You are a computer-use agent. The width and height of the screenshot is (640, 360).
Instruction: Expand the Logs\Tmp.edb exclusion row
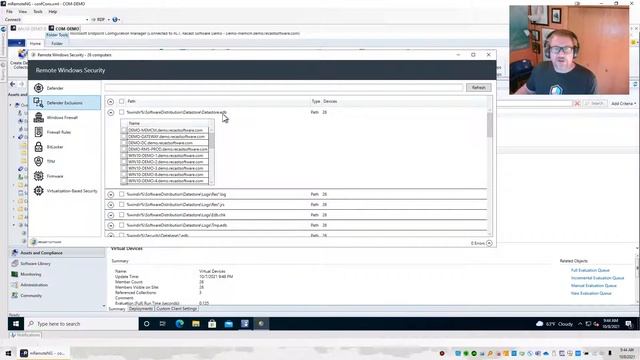point(111,225)
